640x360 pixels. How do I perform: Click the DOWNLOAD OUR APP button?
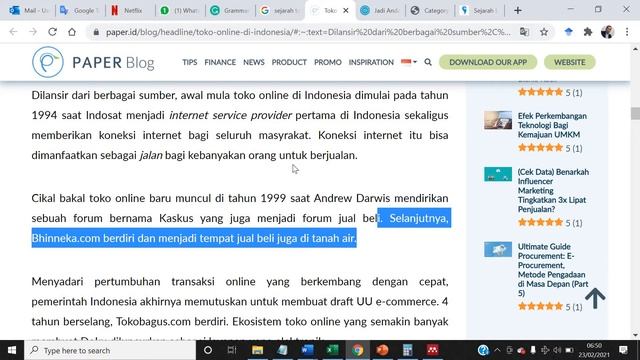pyautogui.click(x=488, y=62)
